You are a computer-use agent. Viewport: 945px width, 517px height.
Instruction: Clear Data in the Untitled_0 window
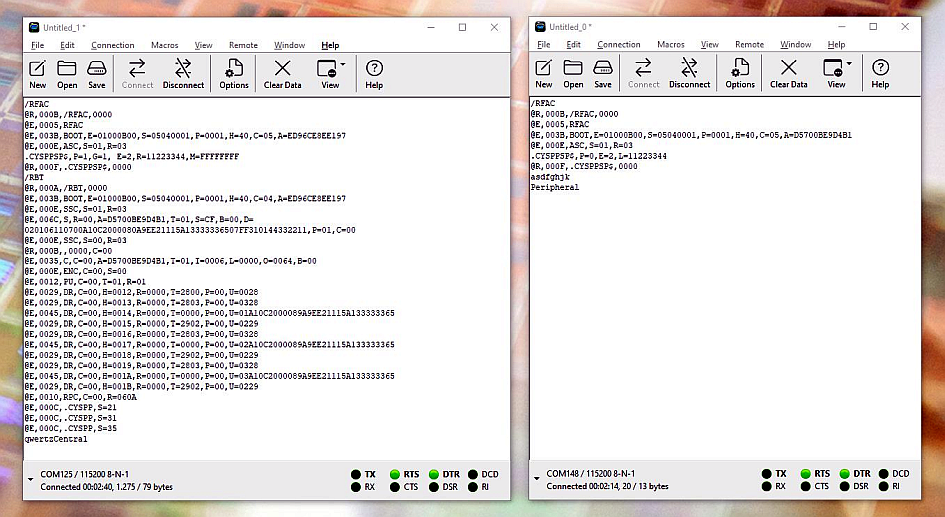(x=788, y=73)
